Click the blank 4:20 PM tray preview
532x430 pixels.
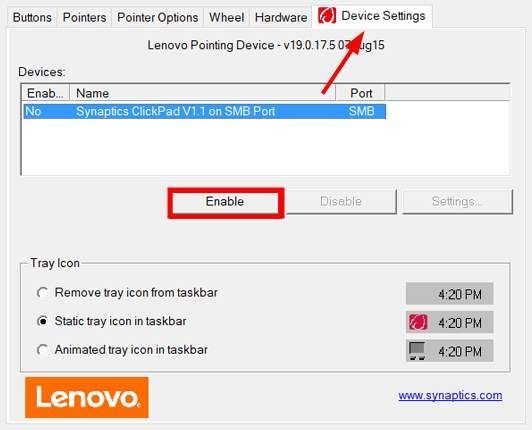[450, 294]
